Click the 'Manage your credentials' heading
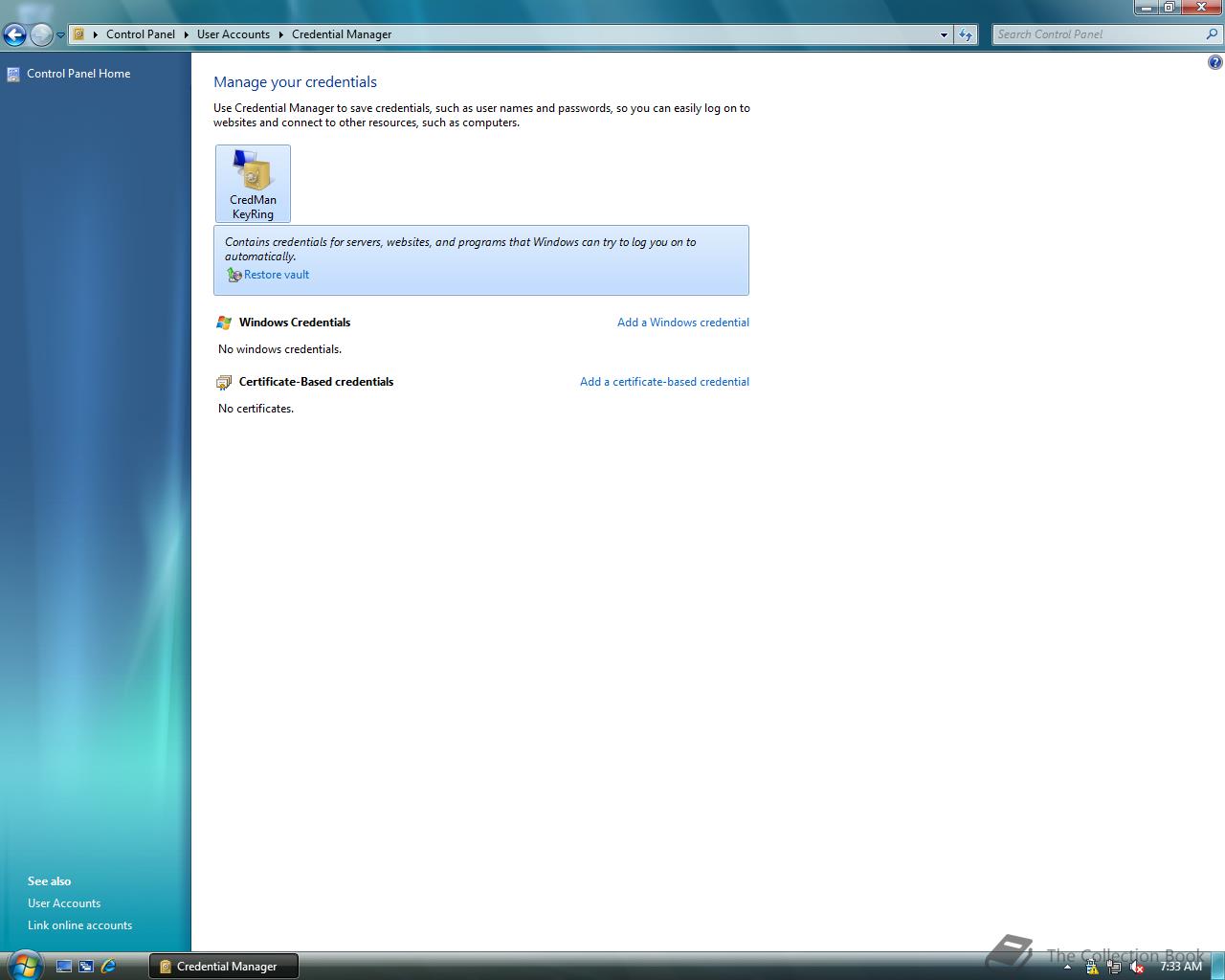Viewport: 1225px width, 980px height. click(x=295, y=82)
